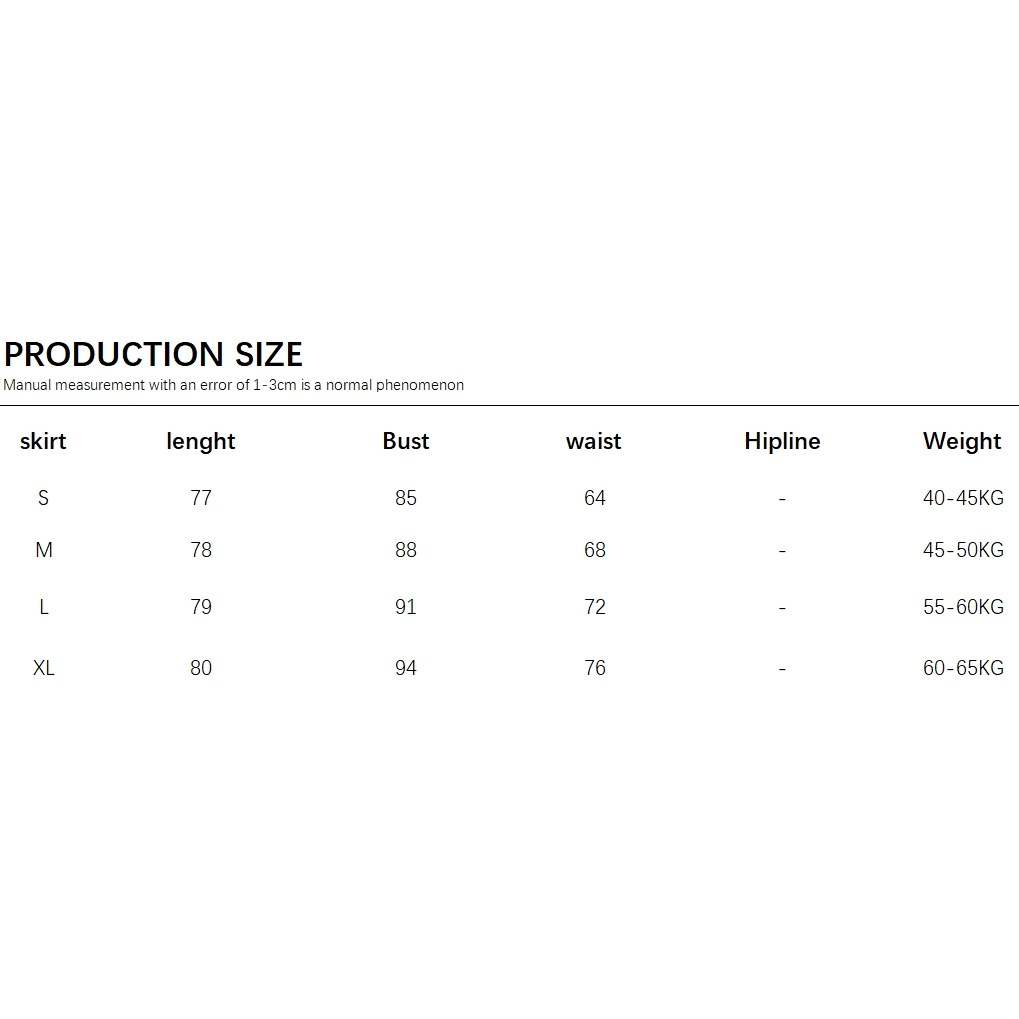
Task: Select the 40-45KG weight cell
Action: pyautogui.click(x=963, y=498)
